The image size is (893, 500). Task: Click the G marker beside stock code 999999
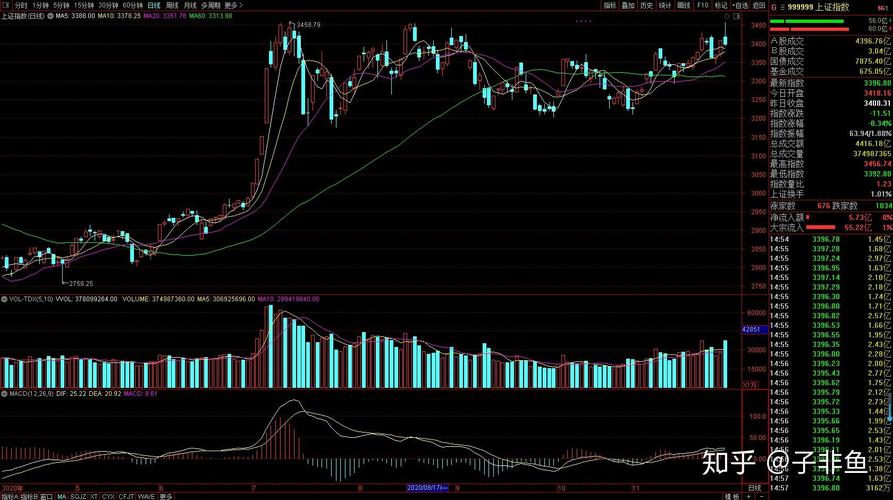pyautogui.click(x=772, y=7)
